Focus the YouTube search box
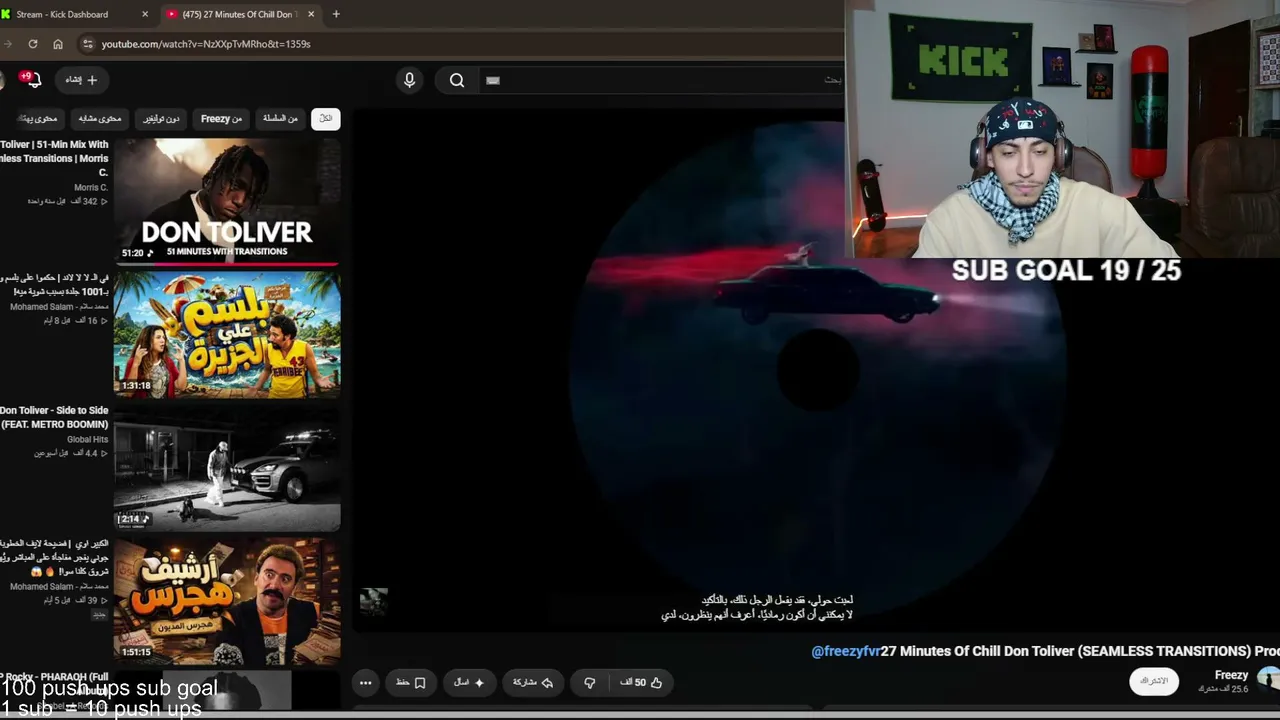Image resolution: width=1280 pixels, height=720 pixels. [660, 80]
